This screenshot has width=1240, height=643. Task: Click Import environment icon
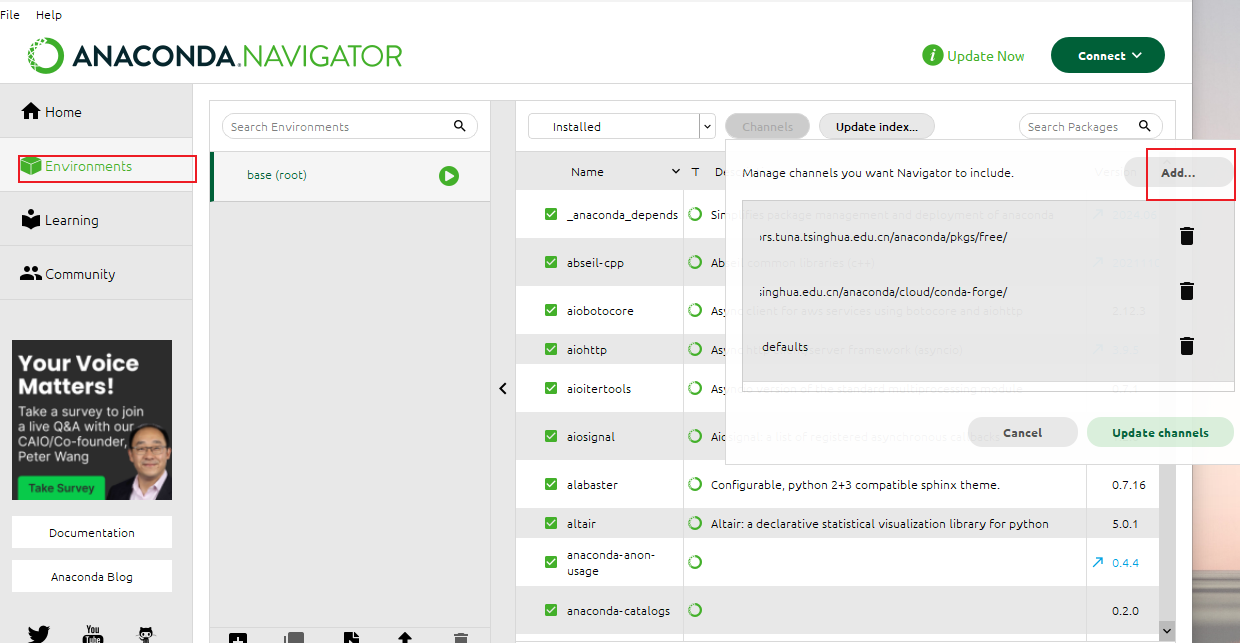pyautogui.click(x=351, y=638)
